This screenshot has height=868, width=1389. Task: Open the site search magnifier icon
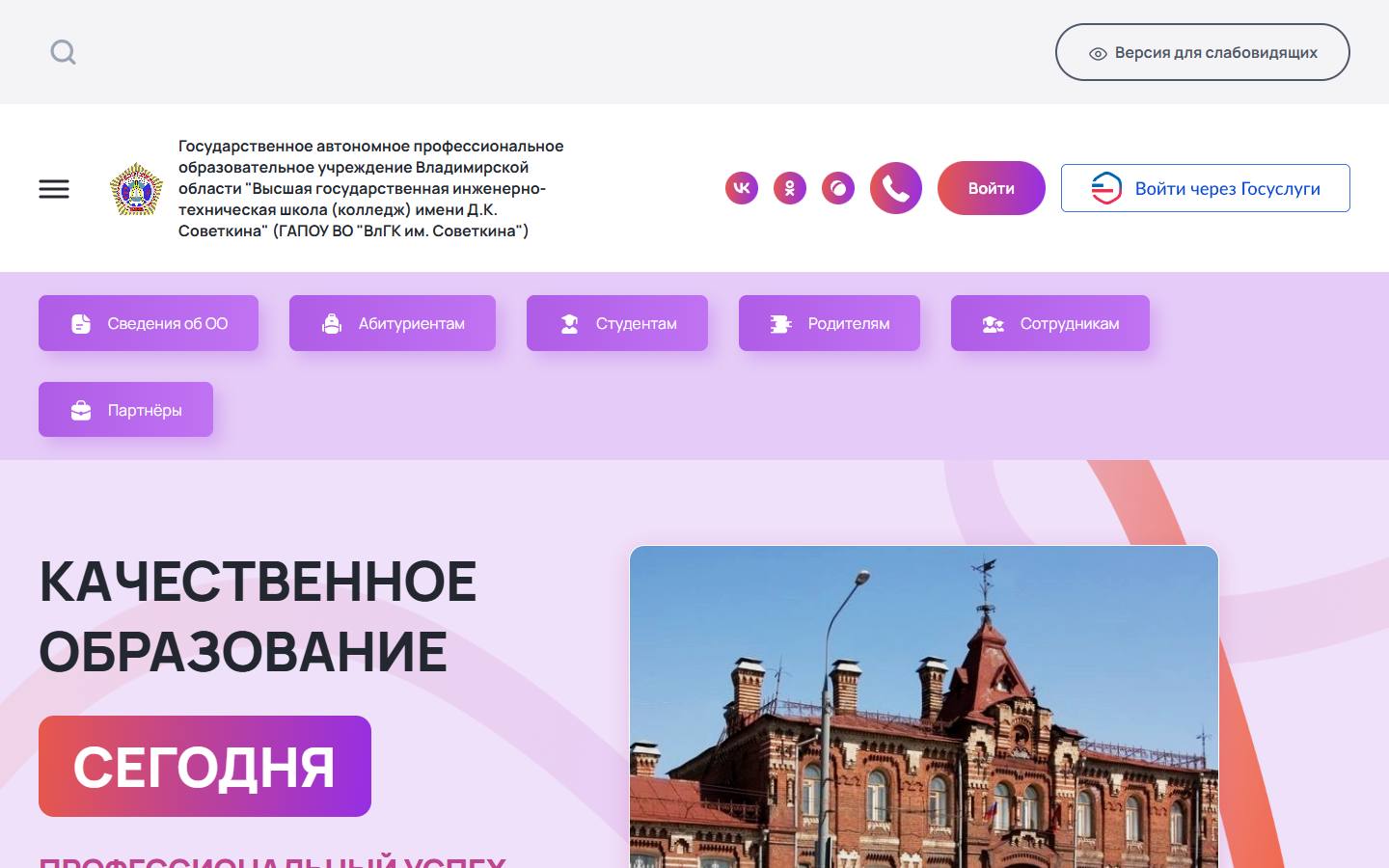pos(64,52)
